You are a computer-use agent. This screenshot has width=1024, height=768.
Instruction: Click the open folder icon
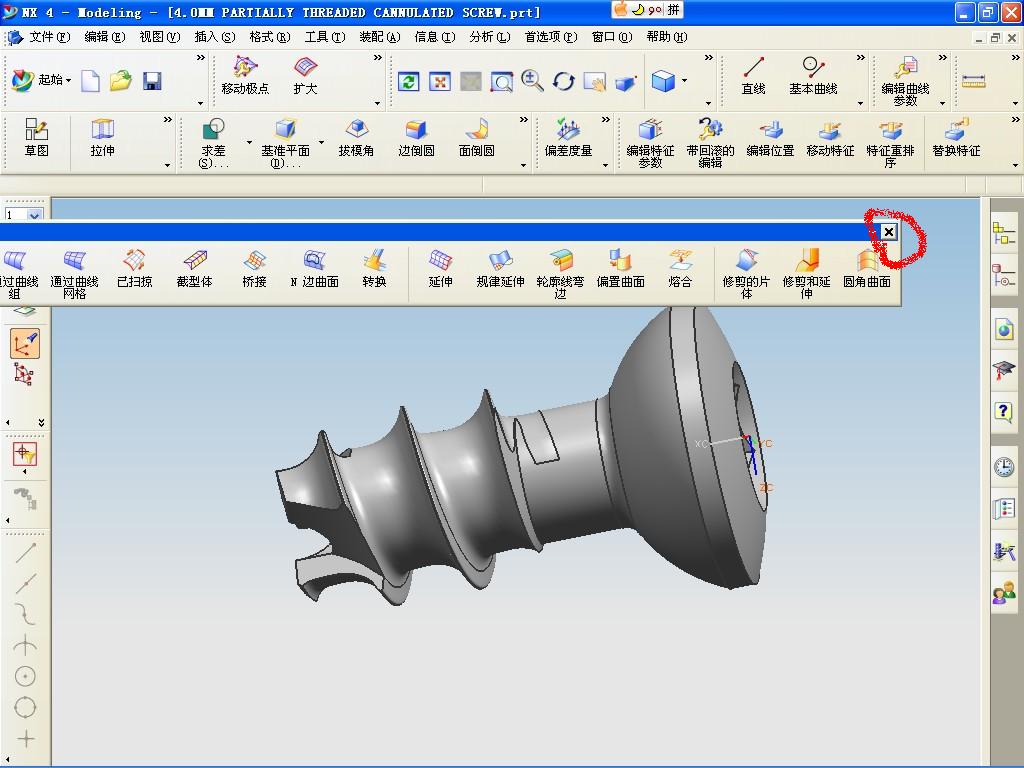121,81
